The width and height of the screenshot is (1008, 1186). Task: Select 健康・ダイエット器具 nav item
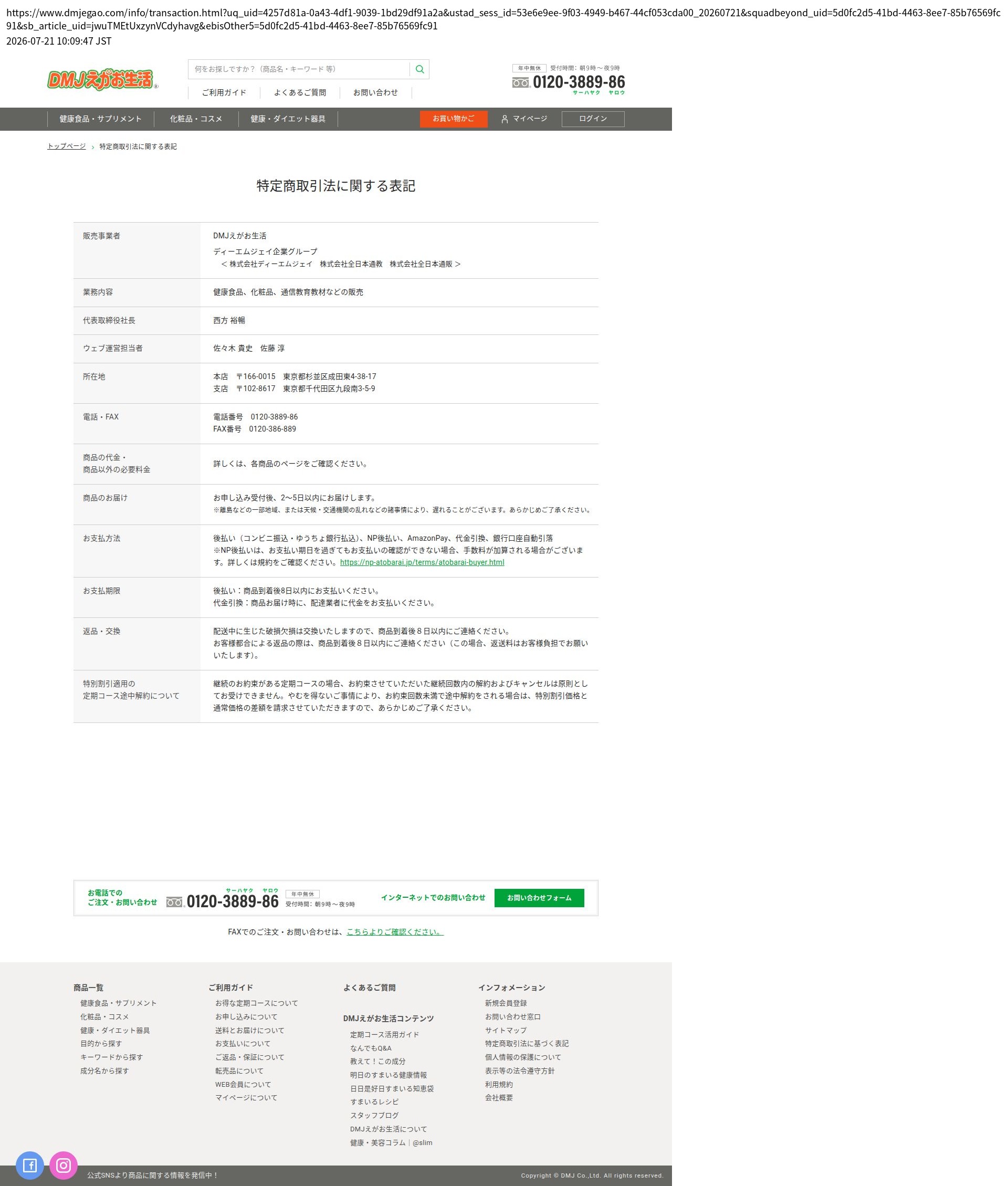pos(288,119)
